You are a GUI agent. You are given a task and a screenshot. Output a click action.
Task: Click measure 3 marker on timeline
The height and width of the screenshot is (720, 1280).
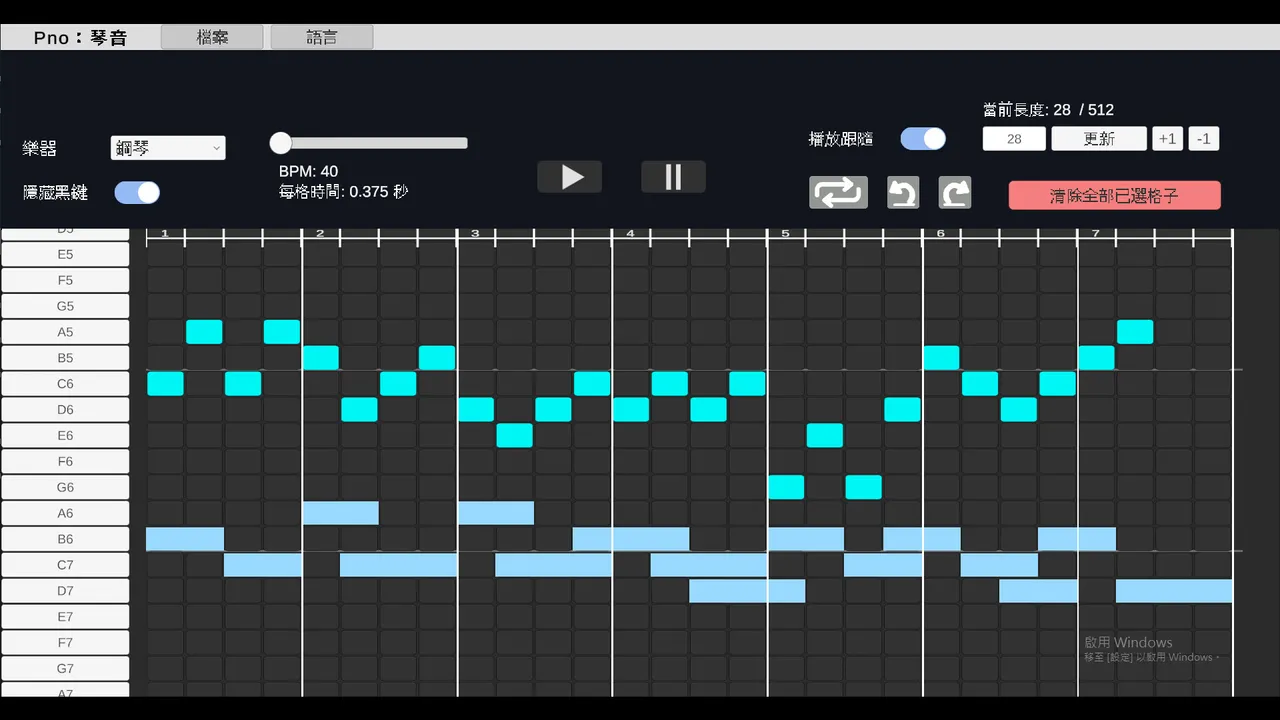pyautogui.click(x=475, y=234)
